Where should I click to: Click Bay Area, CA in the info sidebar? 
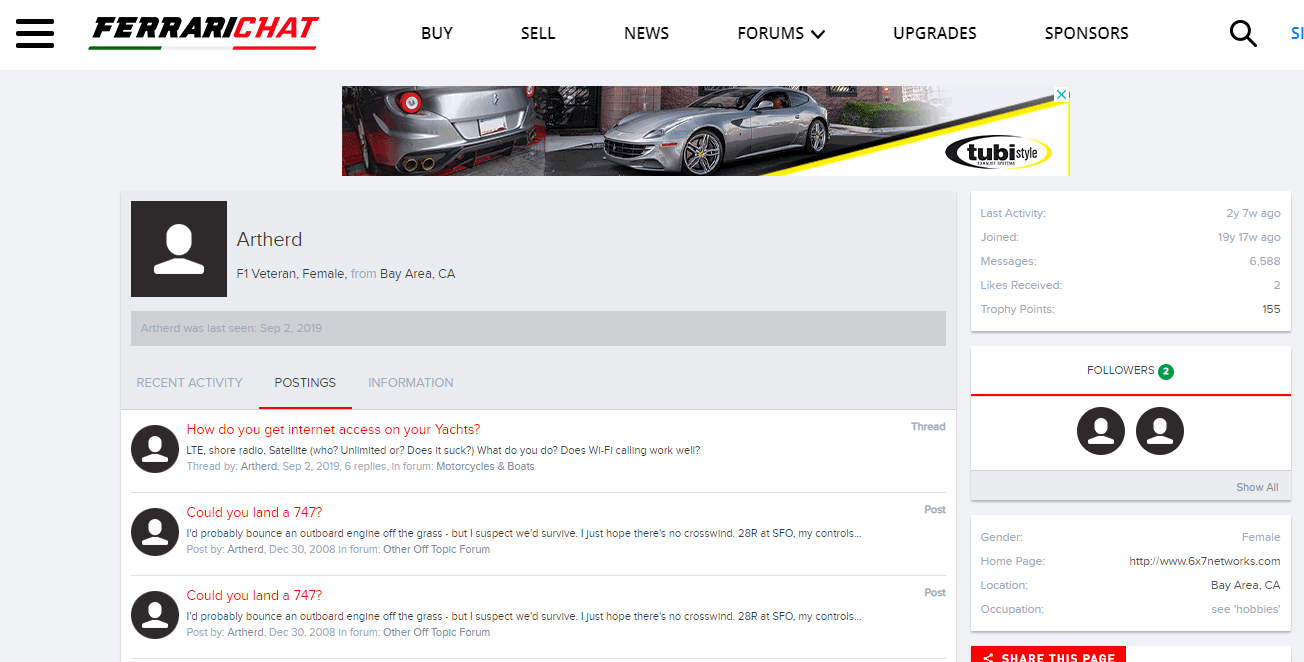click(1245, 585)
